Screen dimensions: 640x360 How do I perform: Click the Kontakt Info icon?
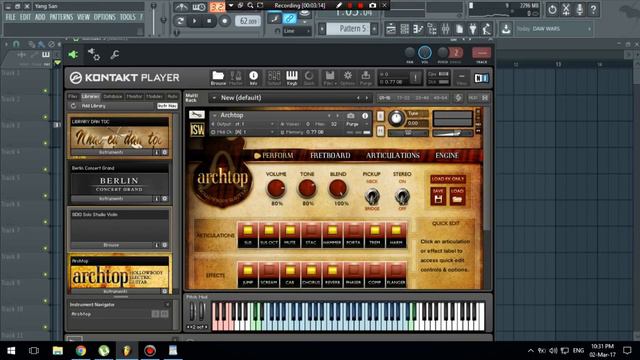point(253,77)
